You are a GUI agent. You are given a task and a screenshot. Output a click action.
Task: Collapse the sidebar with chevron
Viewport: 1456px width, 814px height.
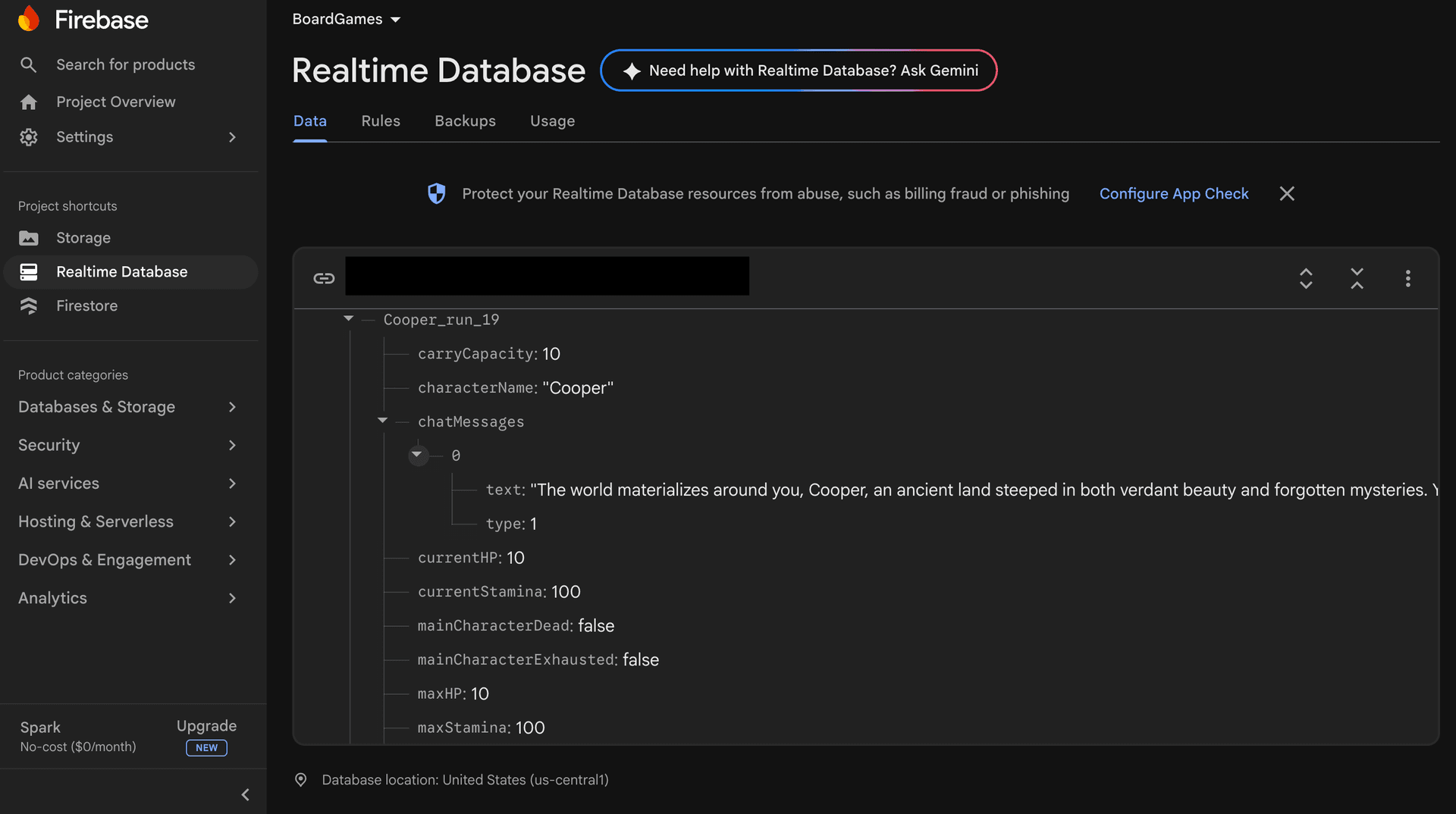pos(245,794)
